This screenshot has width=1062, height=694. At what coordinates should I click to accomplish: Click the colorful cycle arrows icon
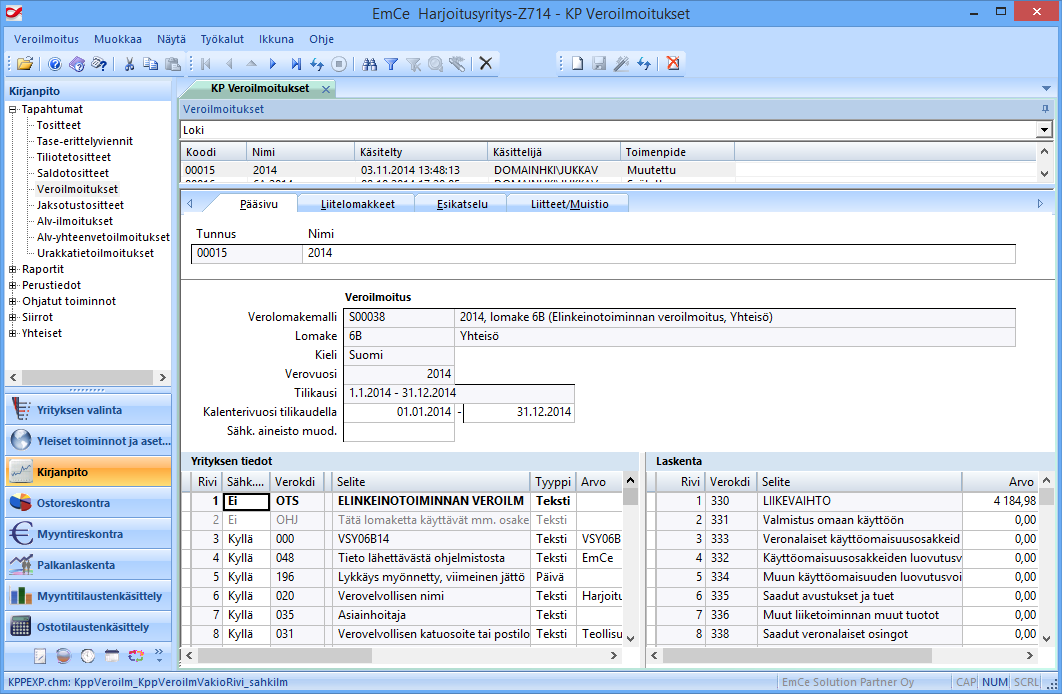coord(135,655)
